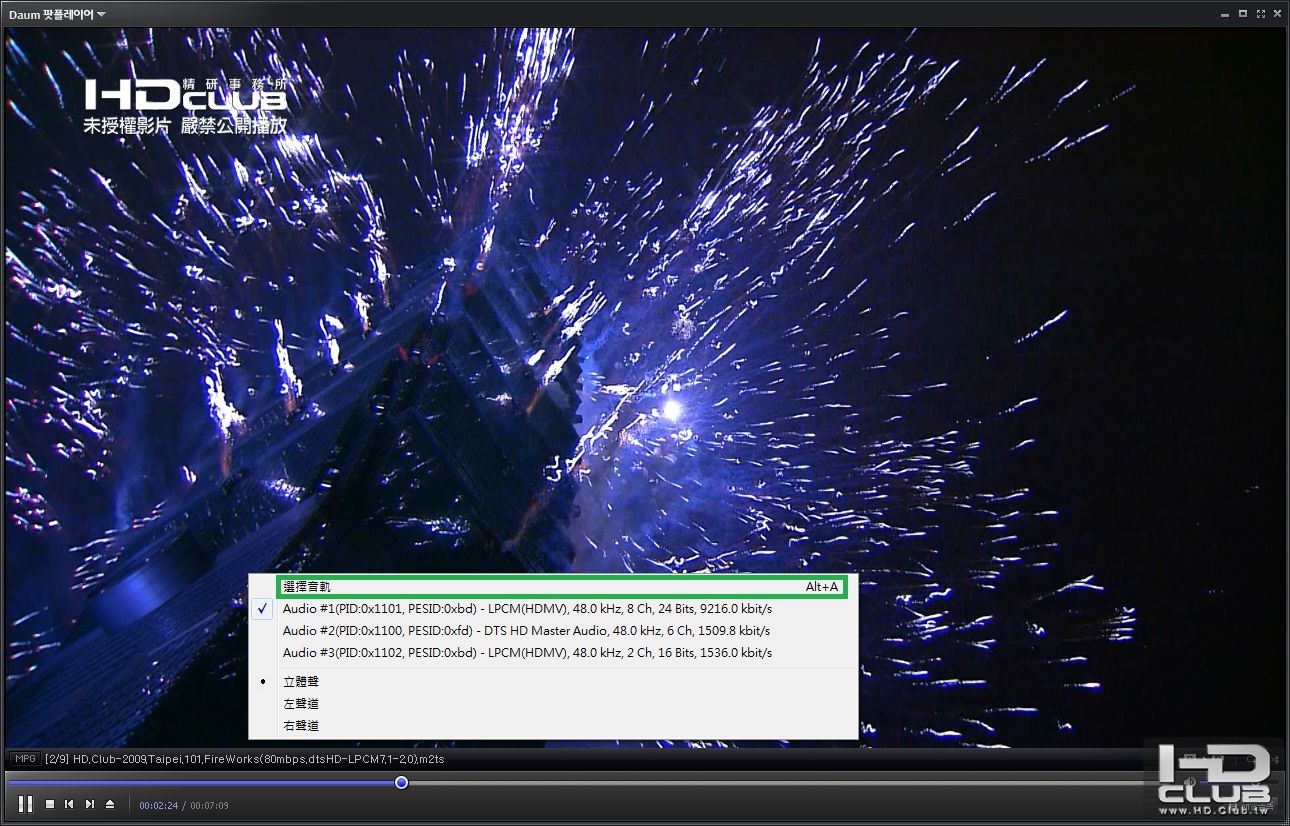Click the file title HD.Club-2009.Taipei.101.FireWorks
1290x826 pixels.
245,759
